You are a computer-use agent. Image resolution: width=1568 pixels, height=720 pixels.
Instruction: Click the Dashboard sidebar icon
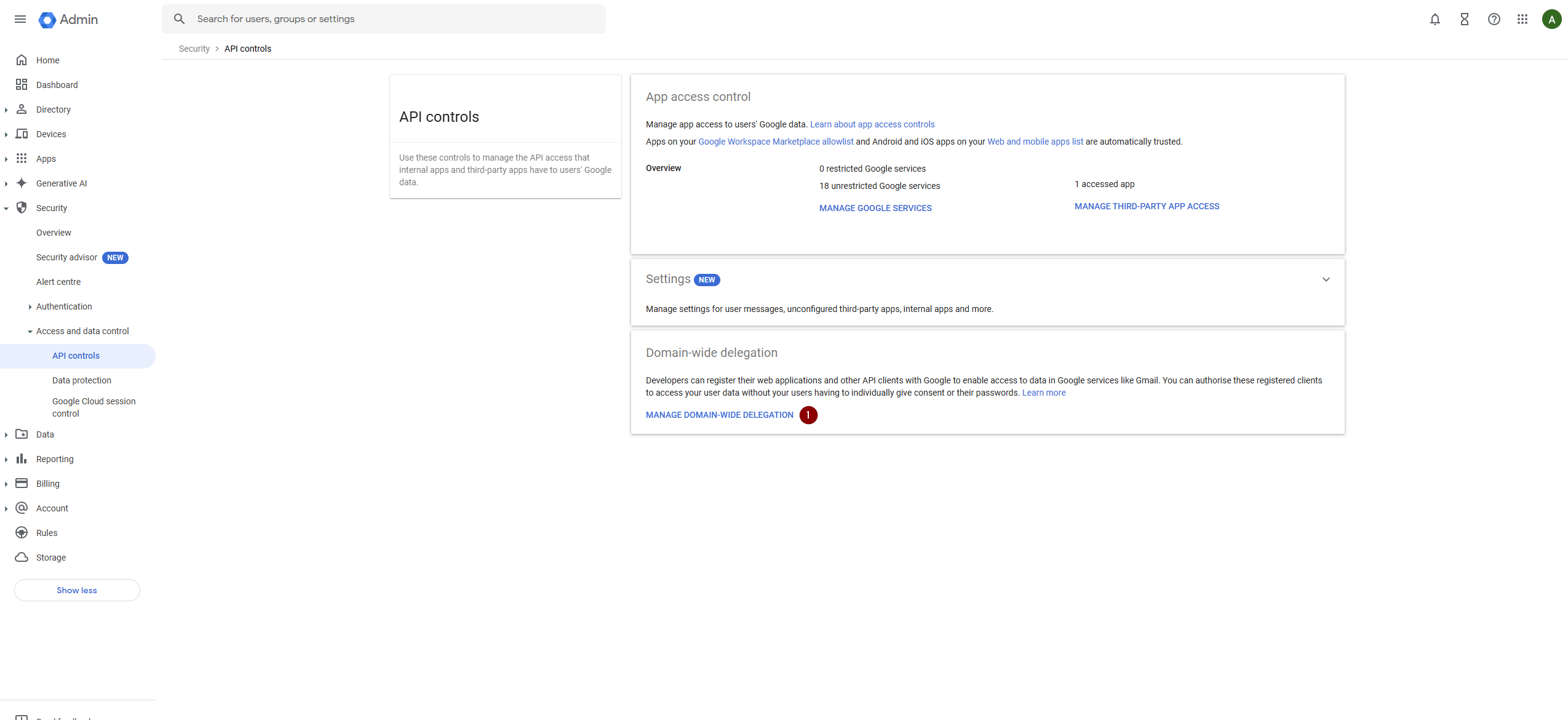pos(22,85)
